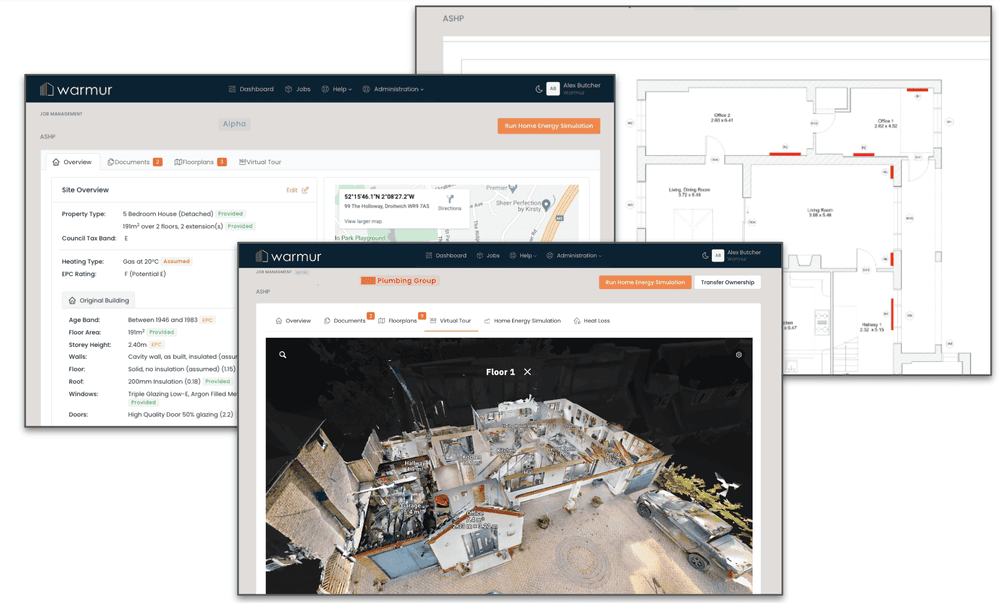This screenshot has height=603, width=1000.
Task: Open Dashboard in the Alpha job window
Action: click(251, 89)
